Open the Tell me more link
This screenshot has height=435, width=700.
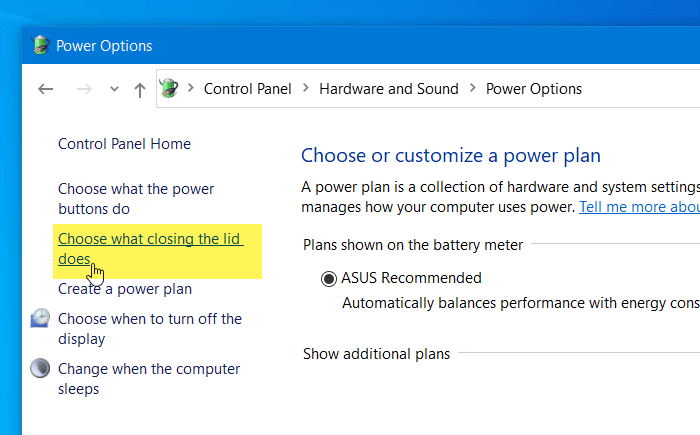pos(638,207)
